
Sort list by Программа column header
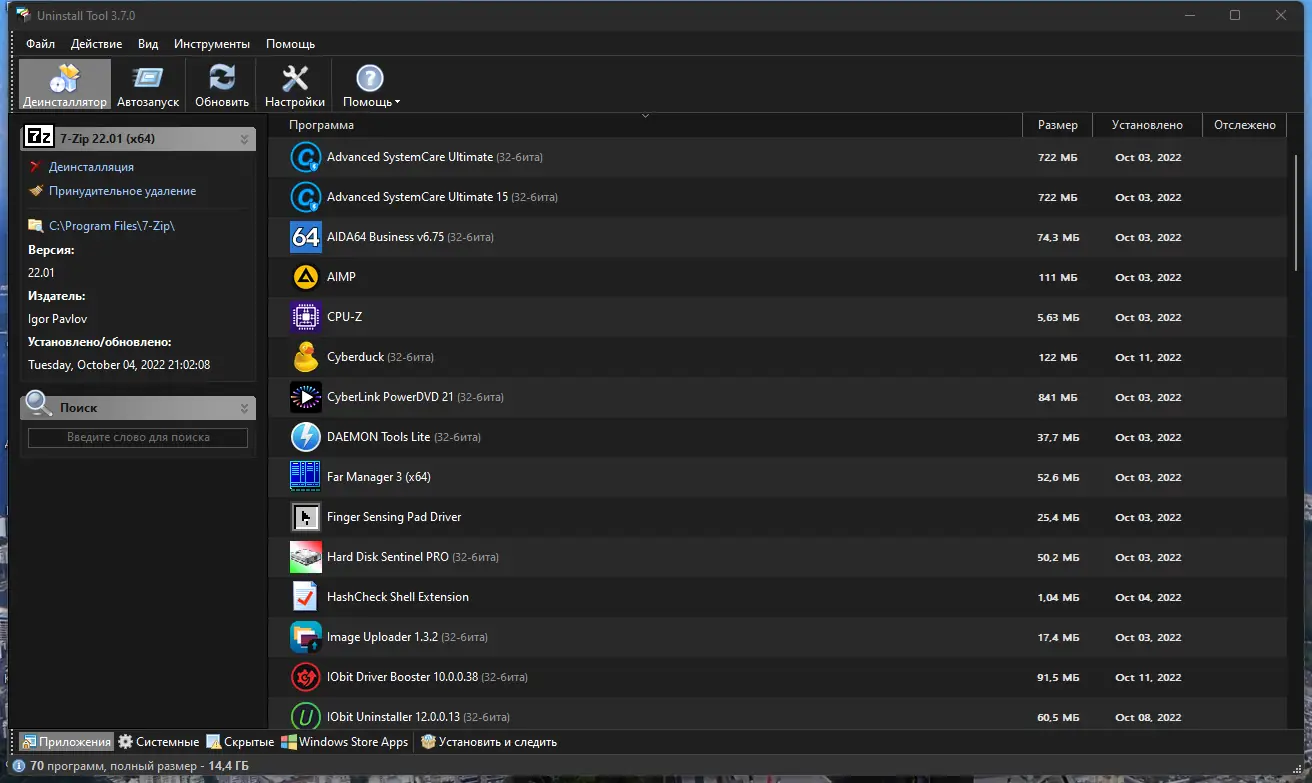(645, 125)
